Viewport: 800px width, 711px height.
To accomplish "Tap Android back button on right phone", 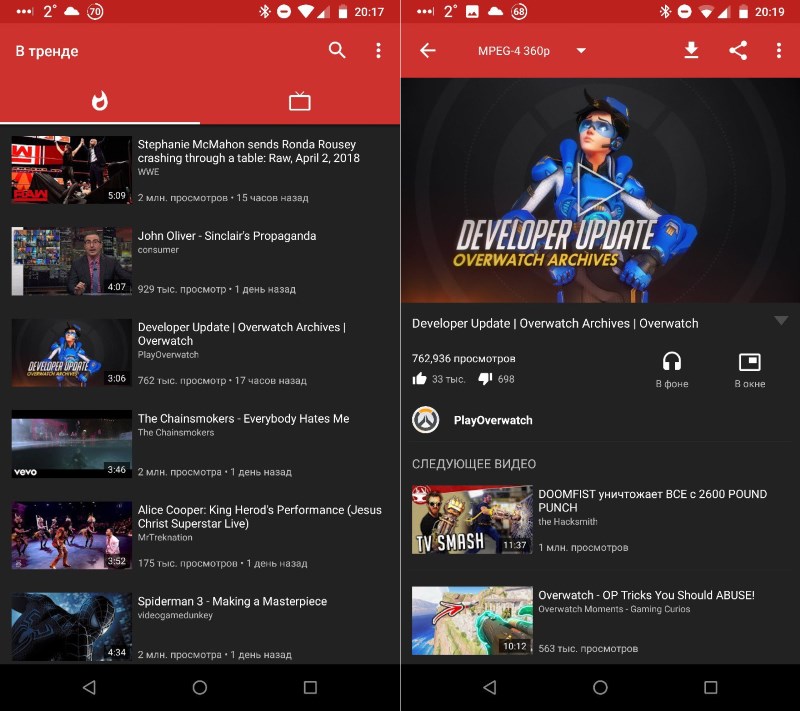I will [490, 687].
